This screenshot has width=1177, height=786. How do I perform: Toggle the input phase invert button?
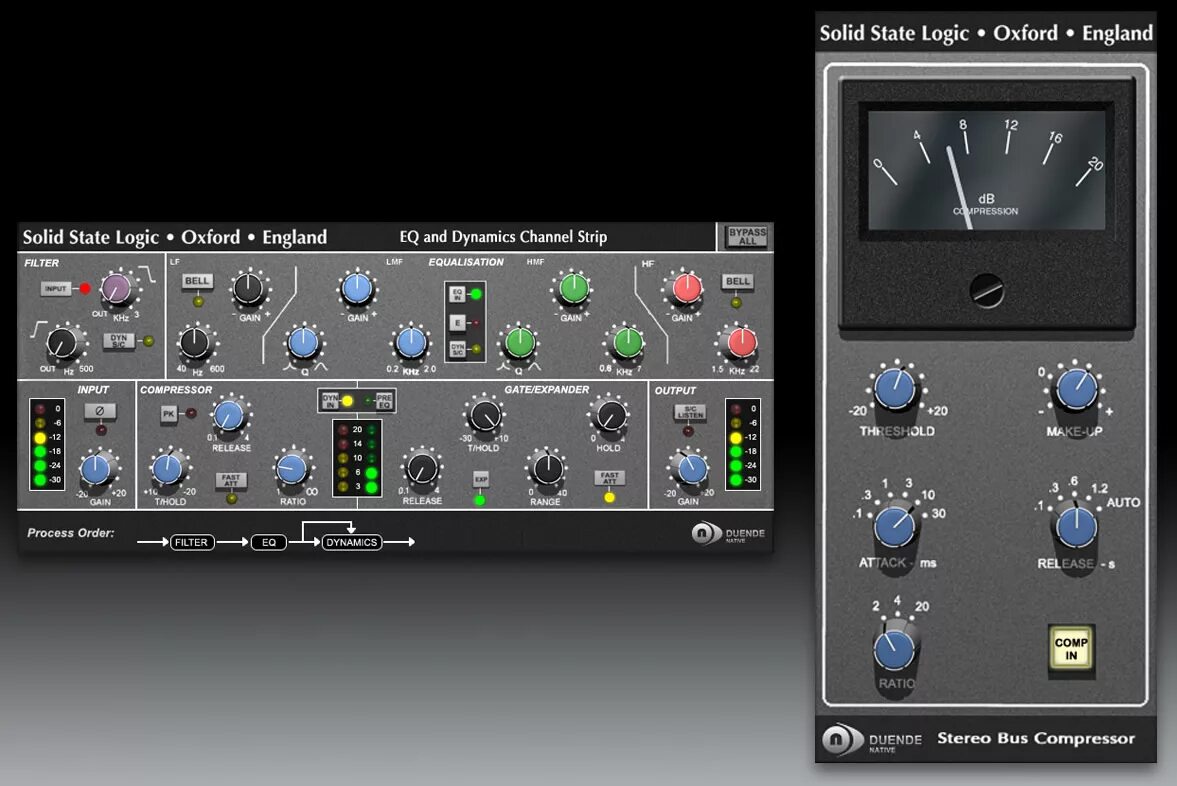tap(100, 411)
